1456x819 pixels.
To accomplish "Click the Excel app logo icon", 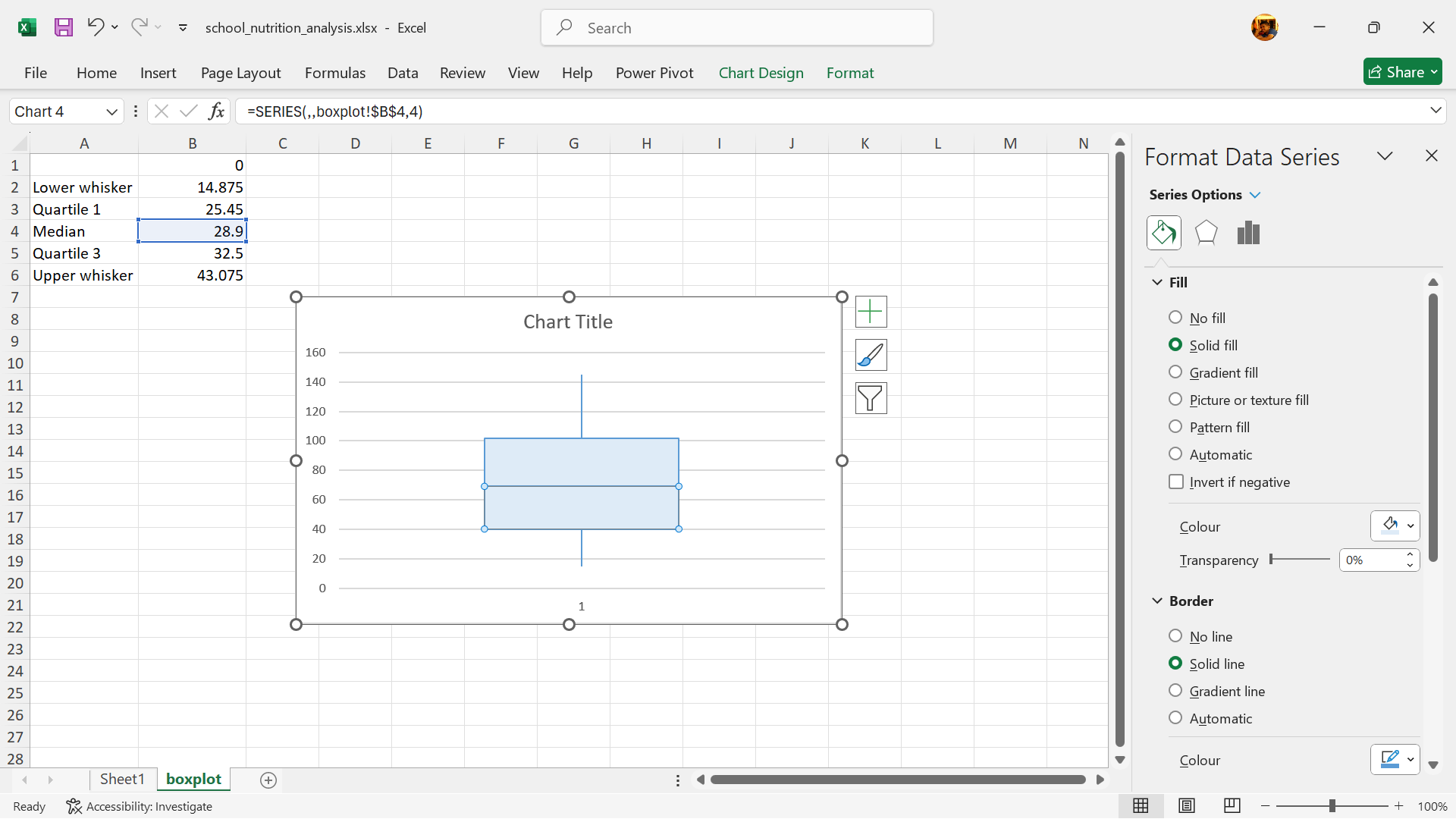I will pyautogui.click(x=27, y=28).
